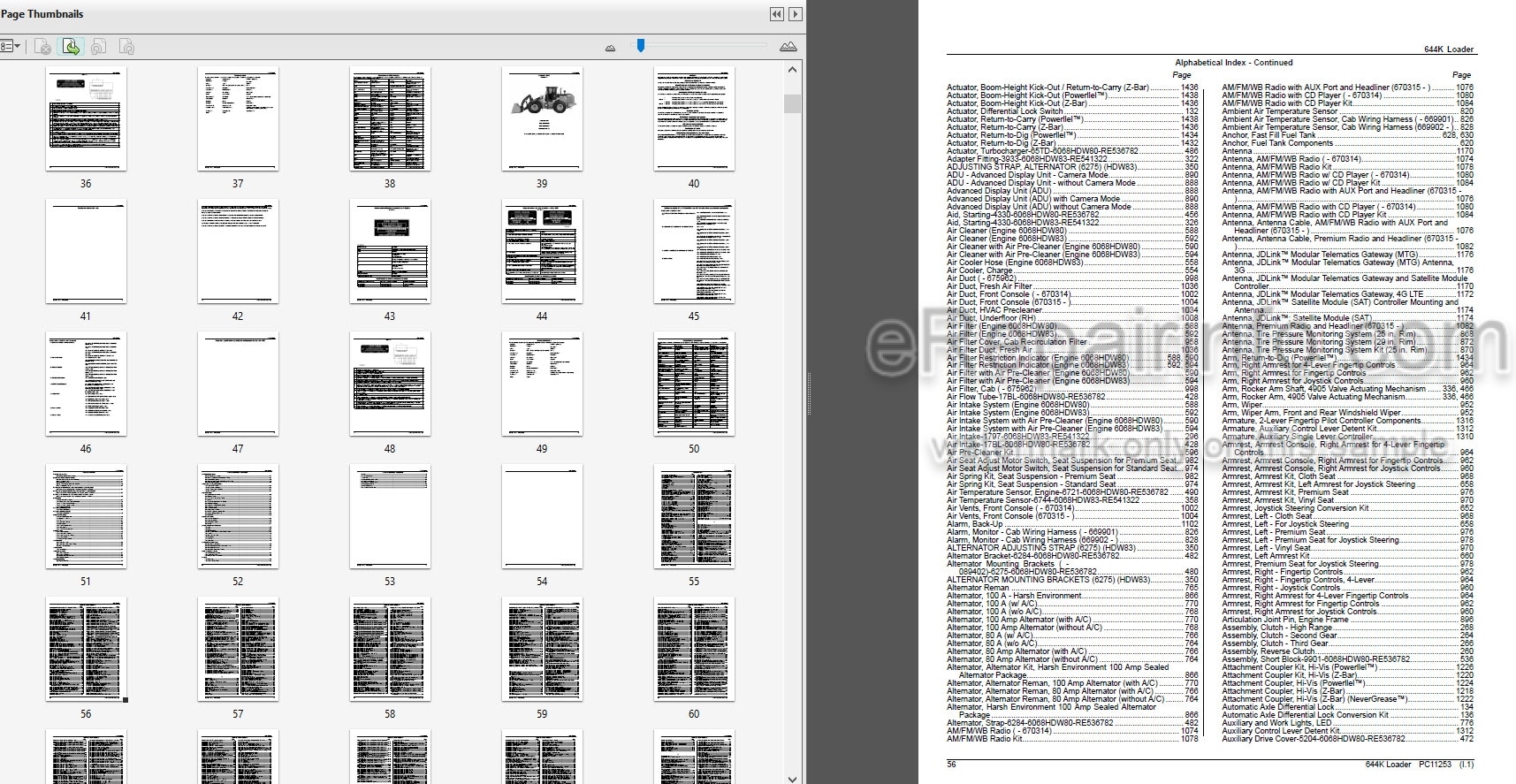
Task: Select page 60 thumbnail
Action: 694,650
